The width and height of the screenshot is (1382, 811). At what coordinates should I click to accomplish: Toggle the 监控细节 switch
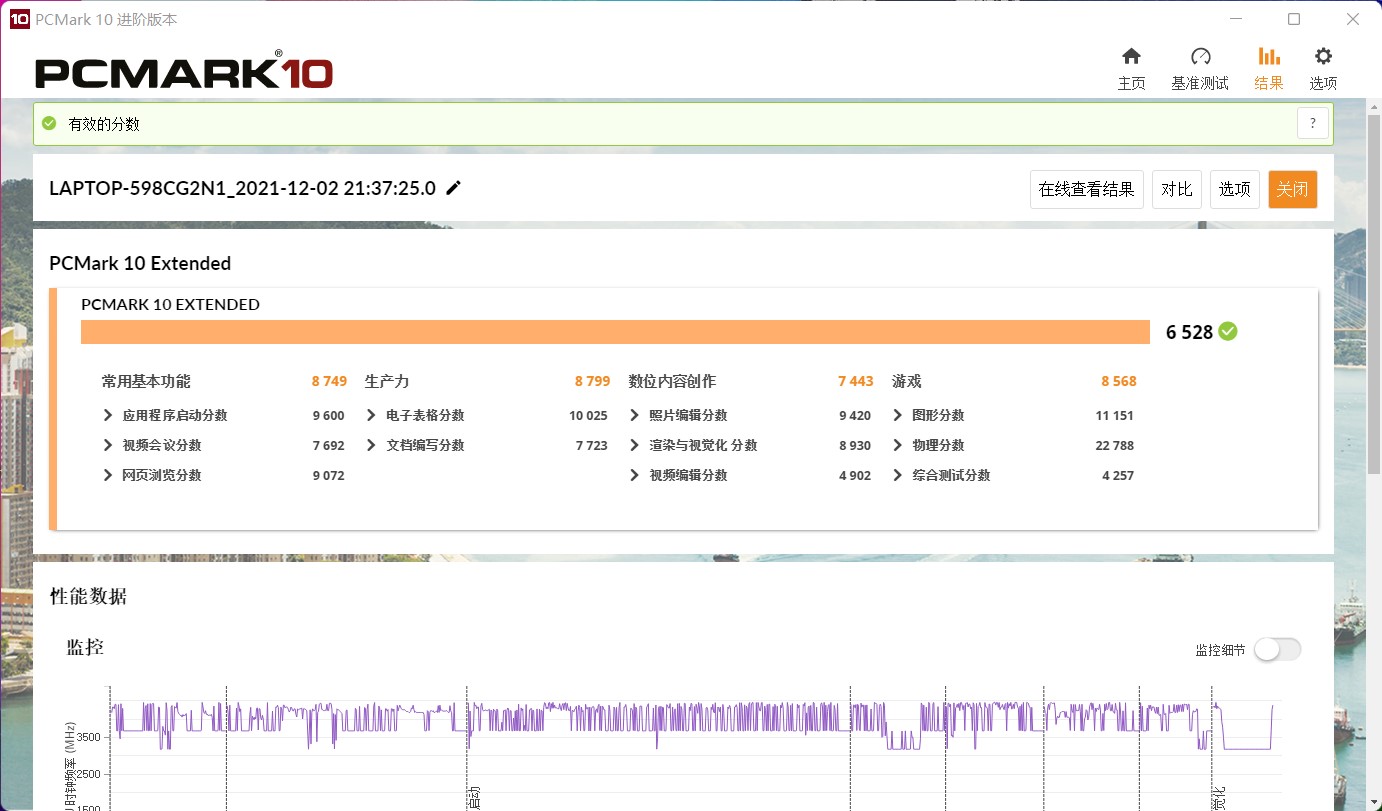tap(1277, 649)
